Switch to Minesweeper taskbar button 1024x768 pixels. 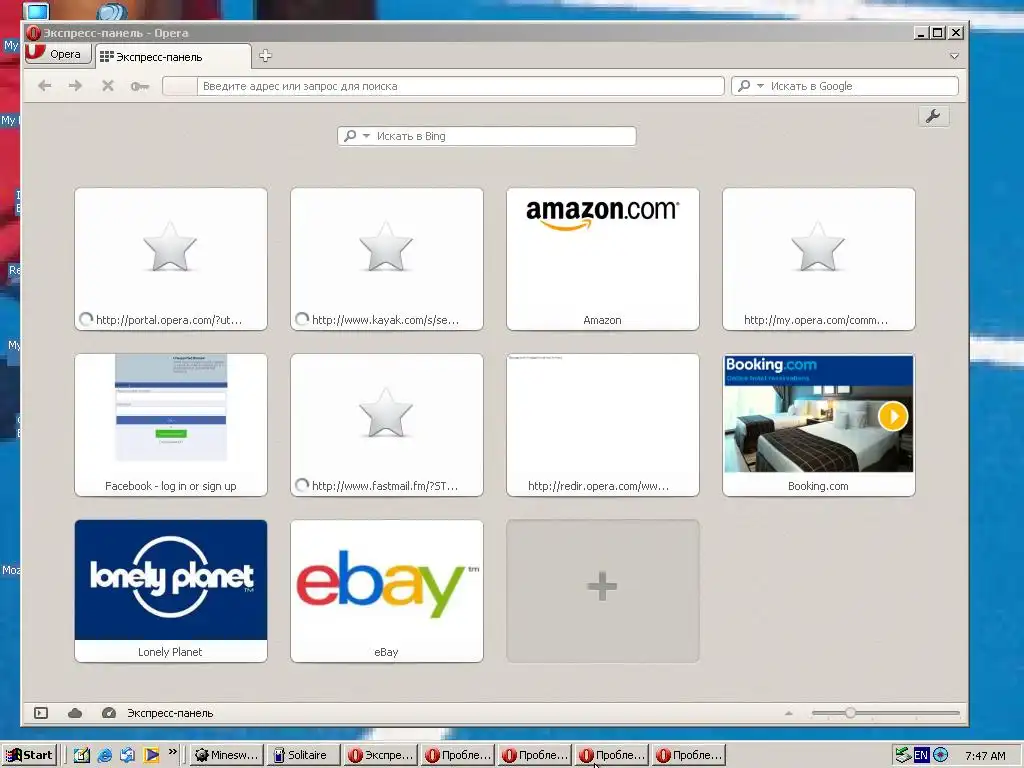227,755
